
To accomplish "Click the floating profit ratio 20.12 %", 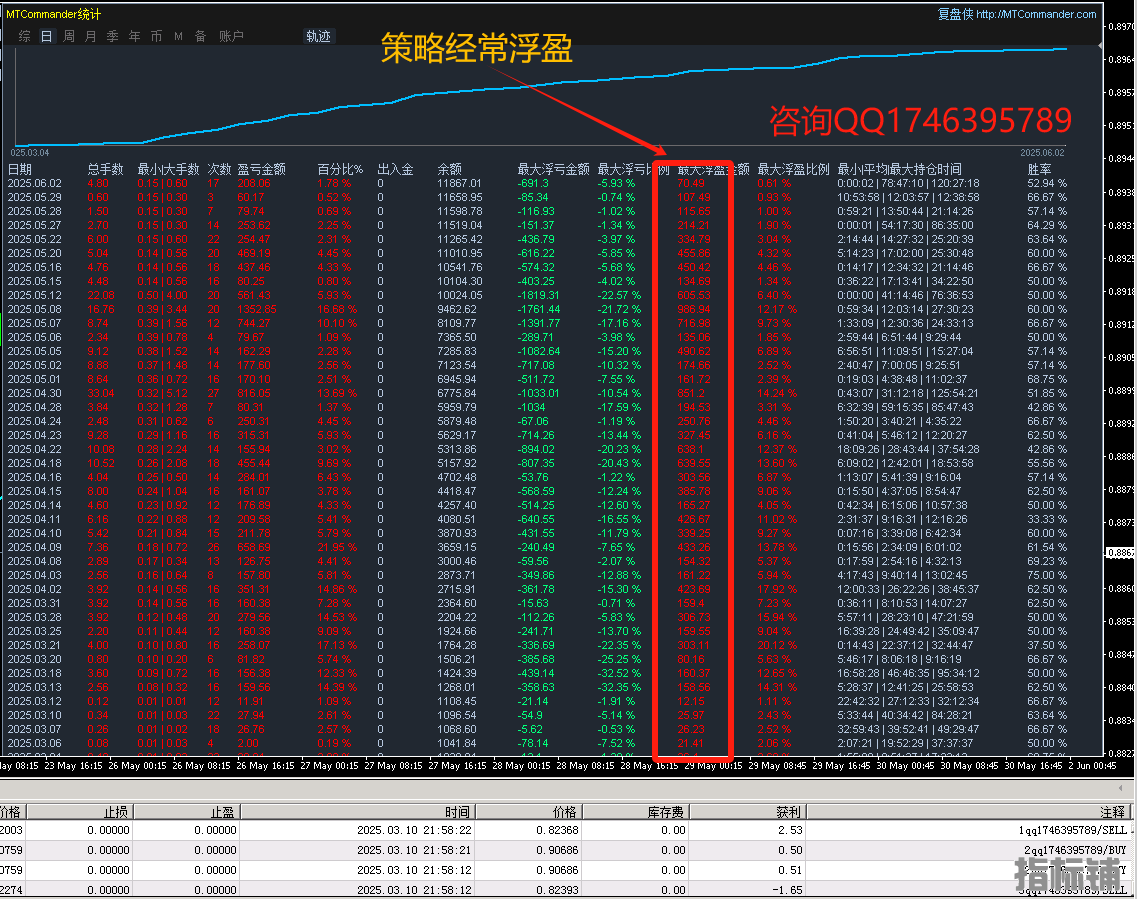I will tap(777, 645).
